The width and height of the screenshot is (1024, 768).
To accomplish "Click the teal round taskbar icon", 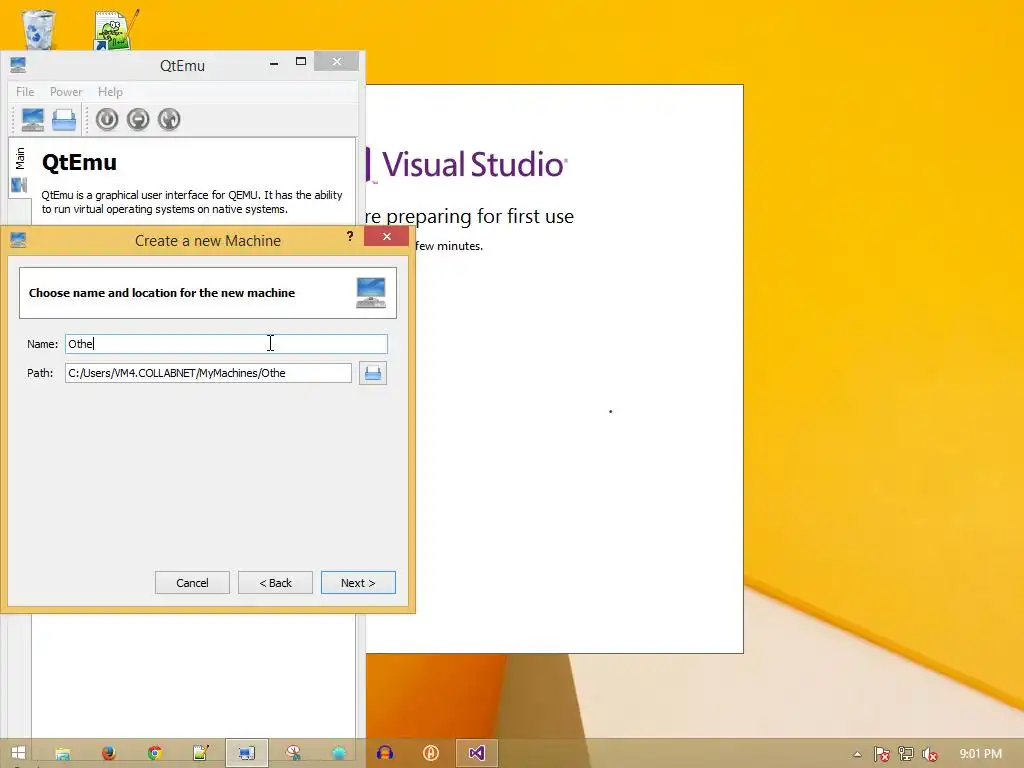I will (339, 754).
